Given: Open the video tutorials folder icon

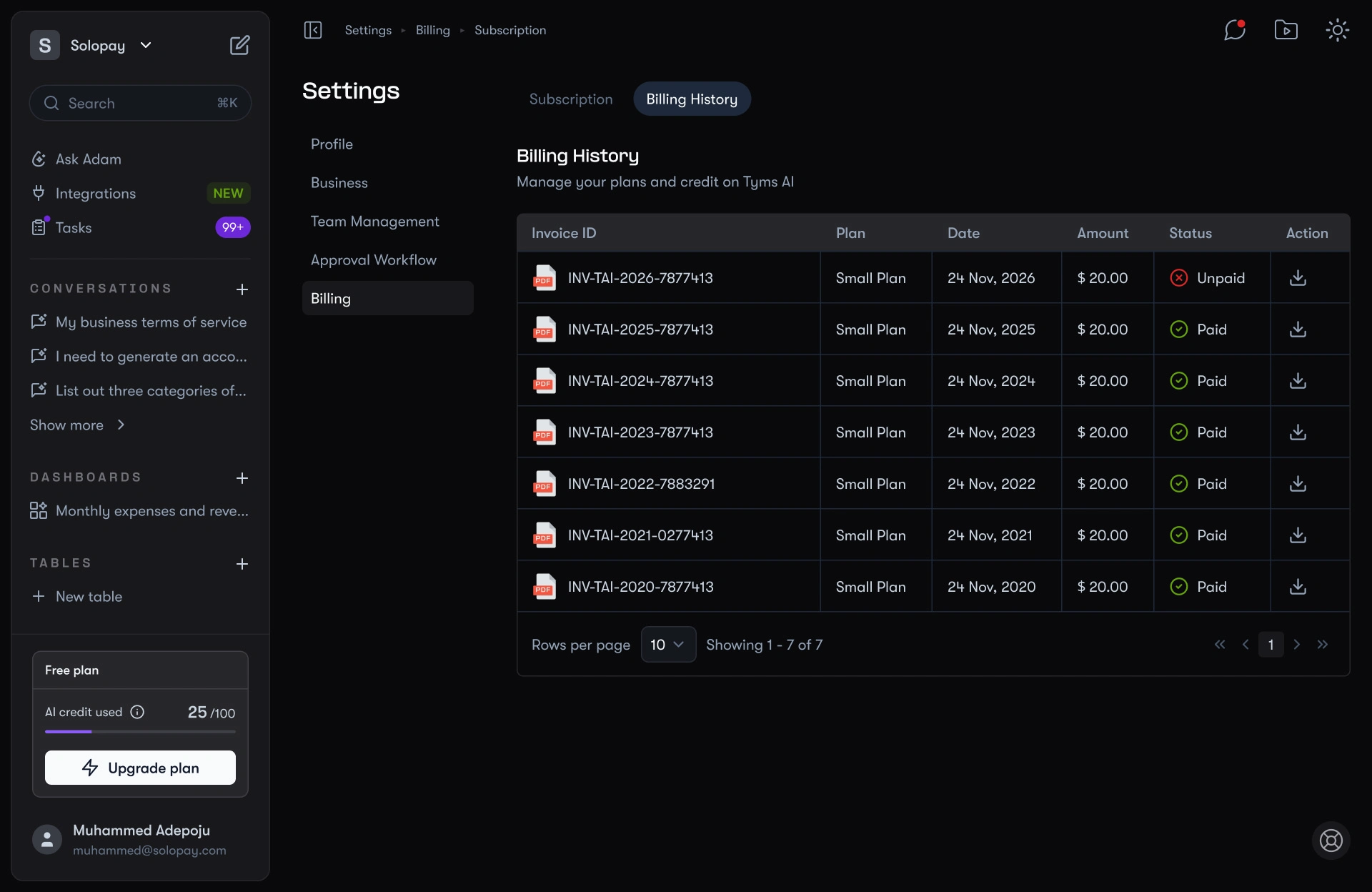Looking at the screenshot, I should (x=1286, y=30).
